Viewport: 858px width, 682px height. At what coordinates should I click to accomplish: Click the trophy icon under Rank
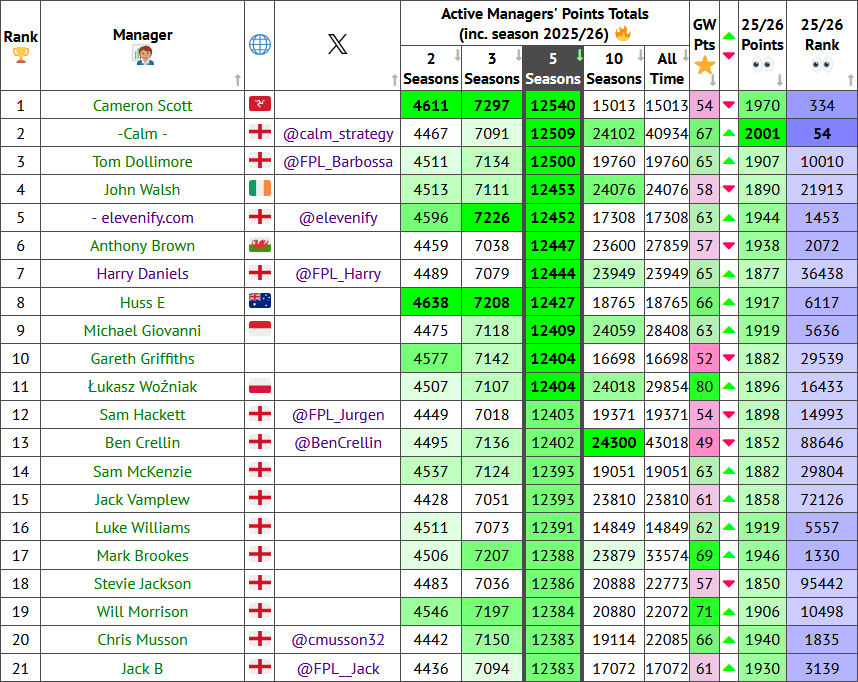21,55
